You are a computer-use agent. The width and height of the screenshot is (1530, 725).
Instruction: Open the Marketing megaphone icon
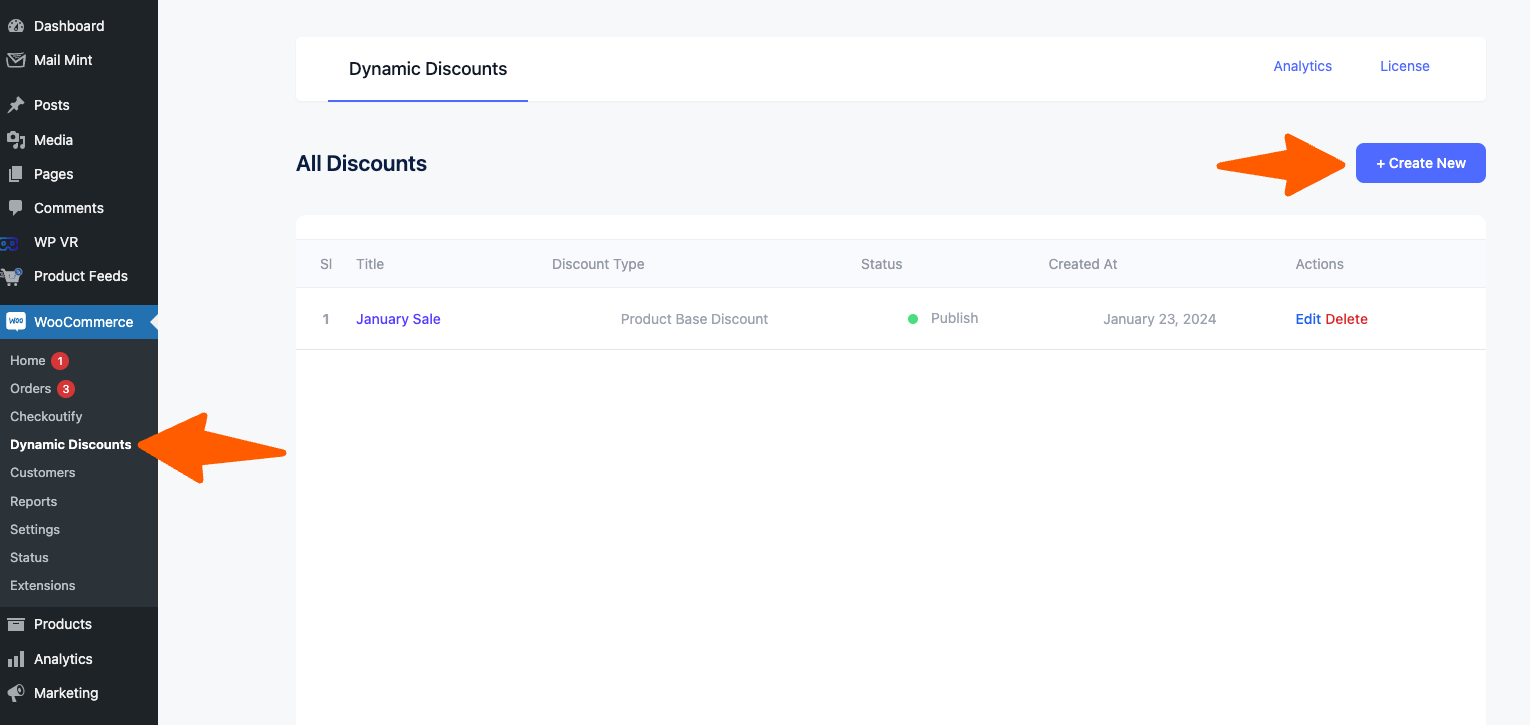(16, 693)
